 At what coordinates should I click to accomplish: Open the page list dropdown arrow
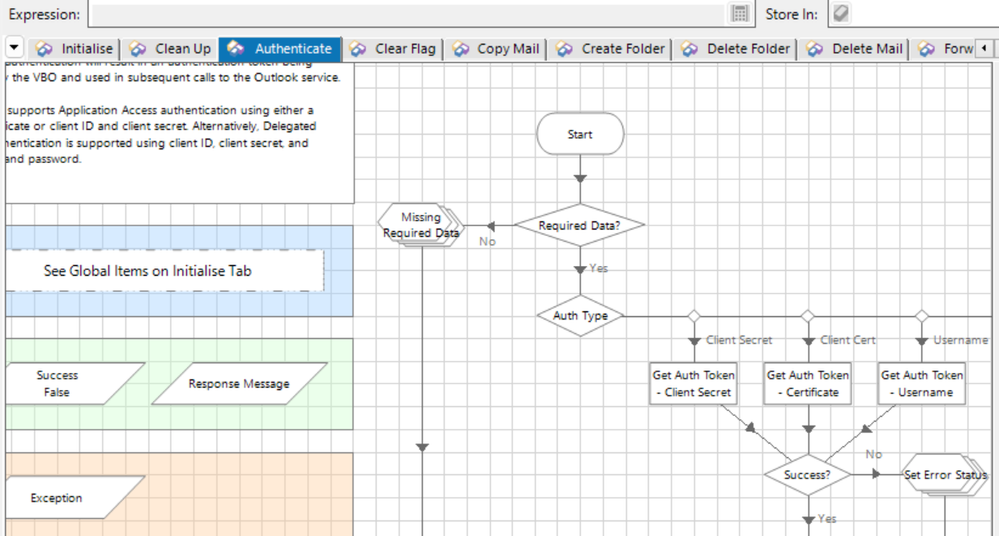14,47
